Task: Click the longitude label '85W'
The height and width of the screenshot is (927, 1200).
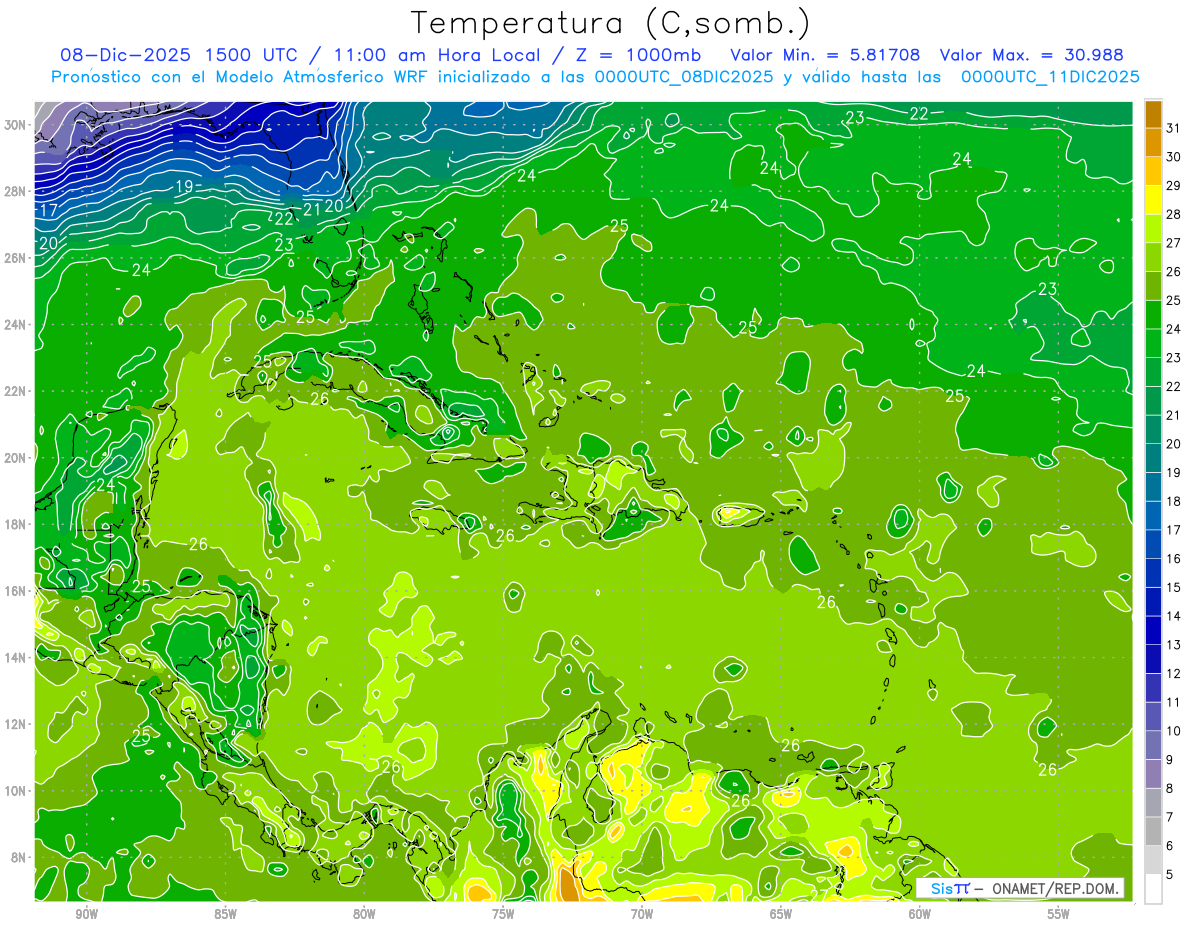Action: tap(225, 914)
